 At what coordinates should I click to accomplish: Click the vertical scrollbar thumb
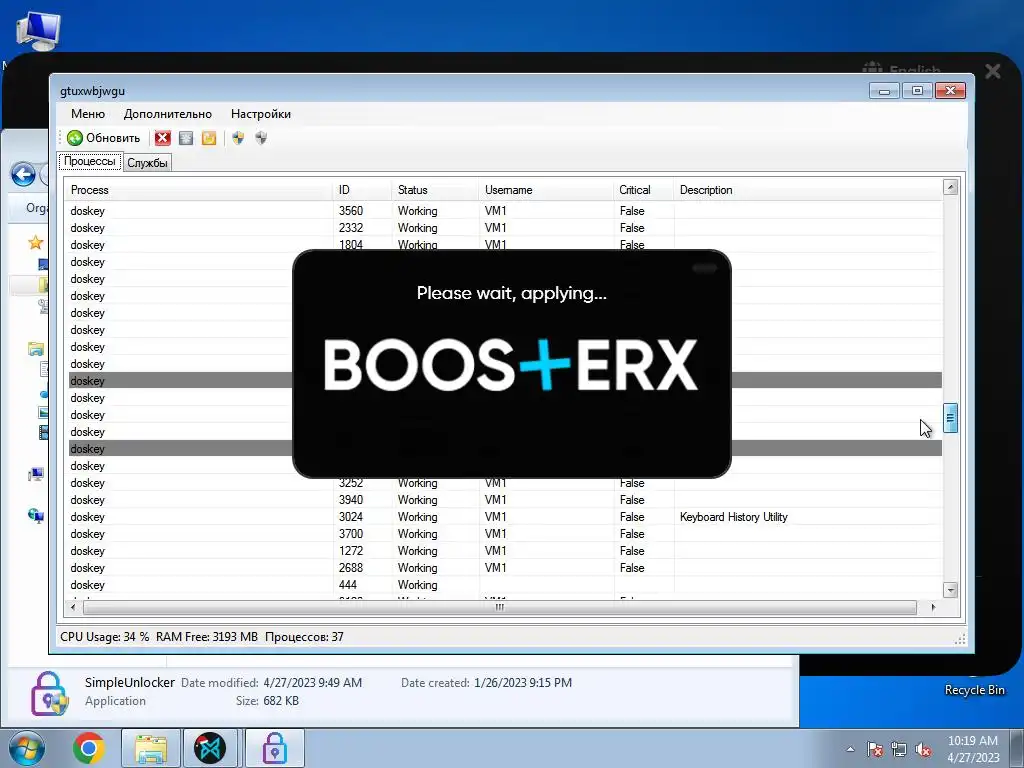coord(950,418)
